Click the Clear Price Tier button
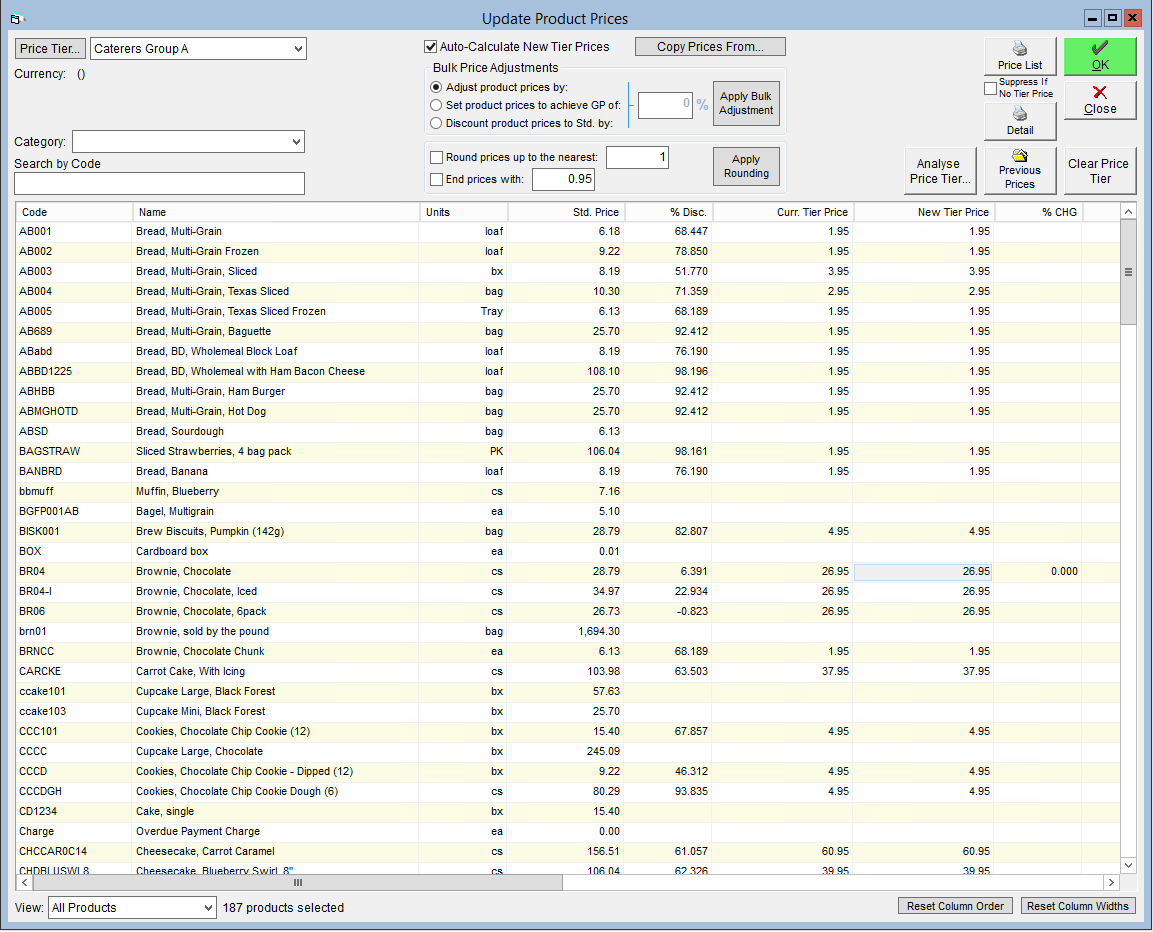Image resolution: width=1153 pixels, height=932 pixels. (x=1100, y=171)
